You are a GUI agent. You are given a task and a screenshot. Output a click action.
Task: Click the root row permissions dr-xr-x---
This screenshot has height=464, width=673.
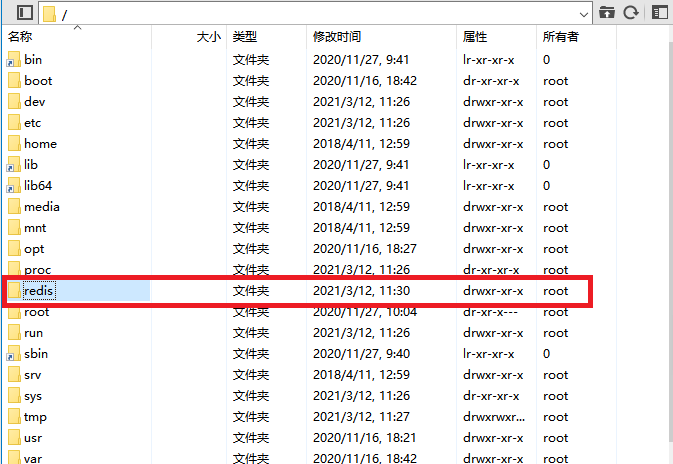(490, 312)
